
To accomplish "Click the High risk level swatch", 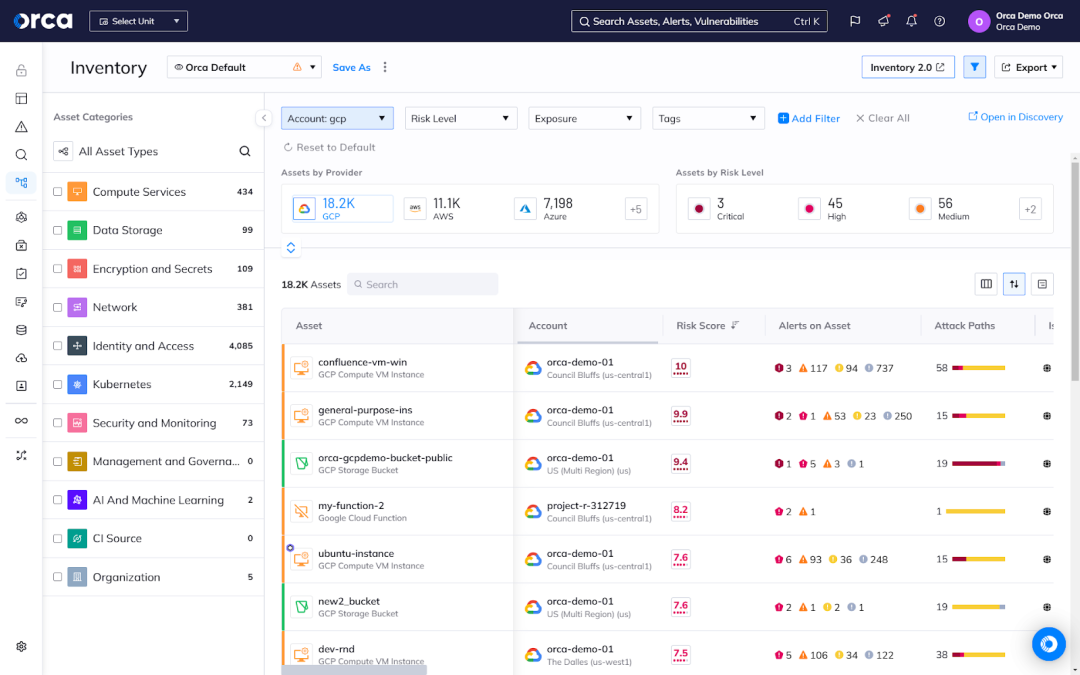I will coord(809,209).
